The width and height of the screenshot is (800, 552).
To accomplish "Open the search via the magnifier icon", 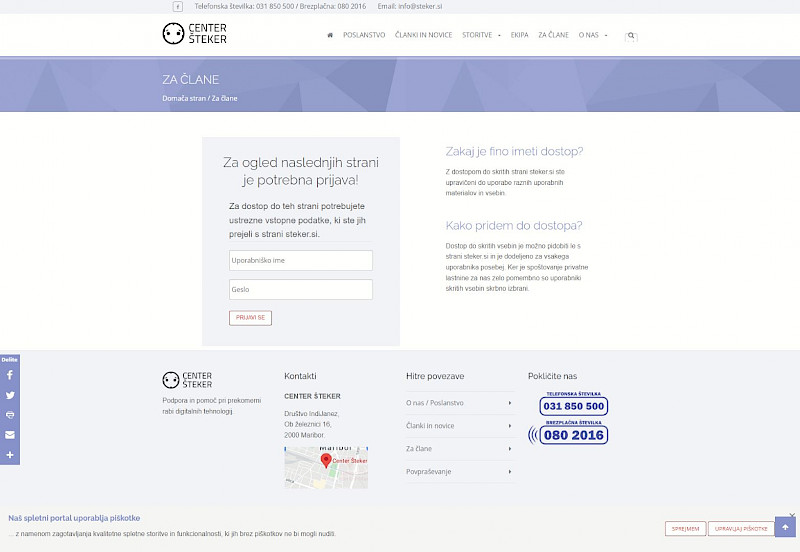I will point(631,35).
